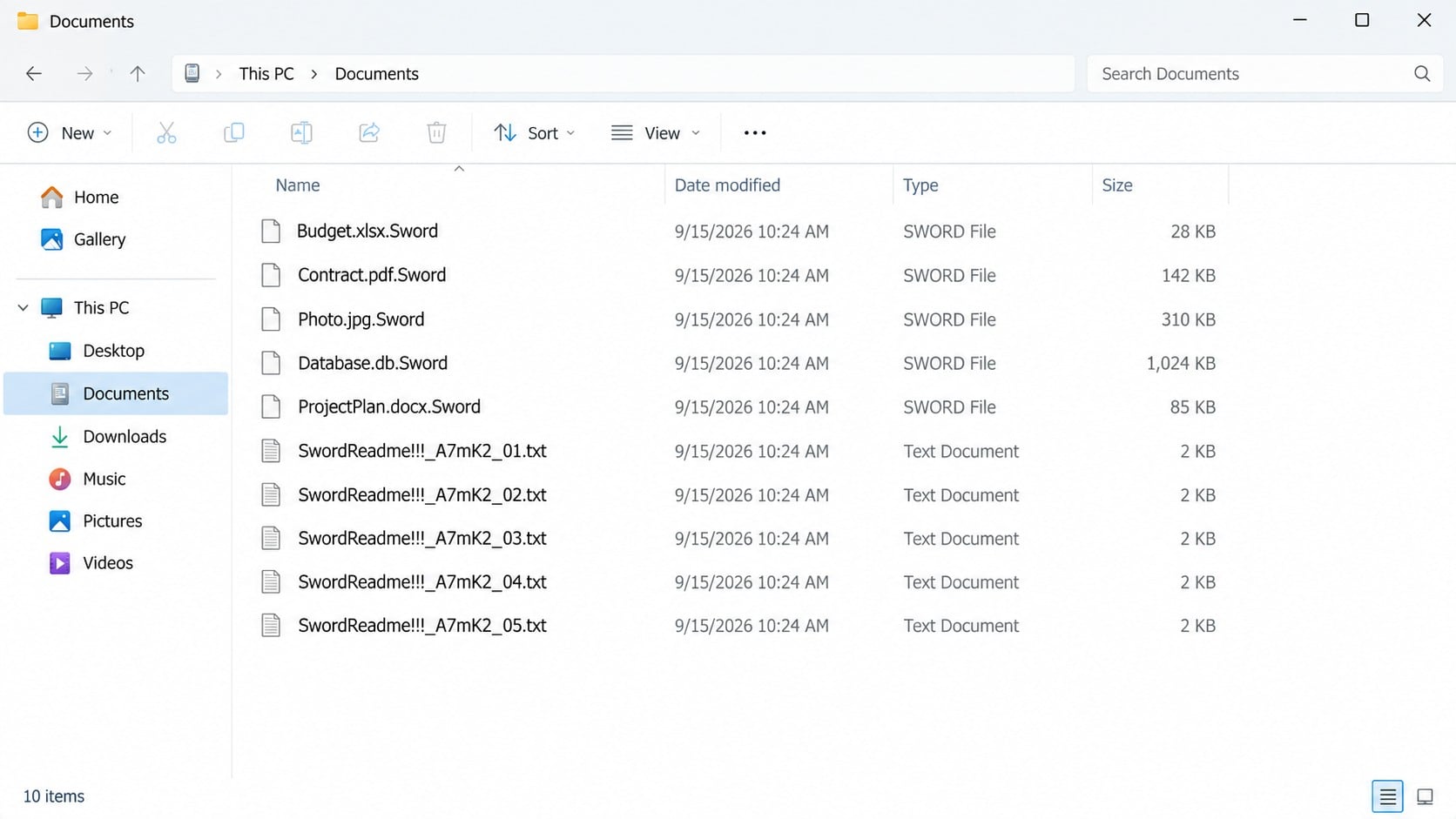
Task: Go forward with the right arrow
Action: pyautogui.click(x=84, y=74)
